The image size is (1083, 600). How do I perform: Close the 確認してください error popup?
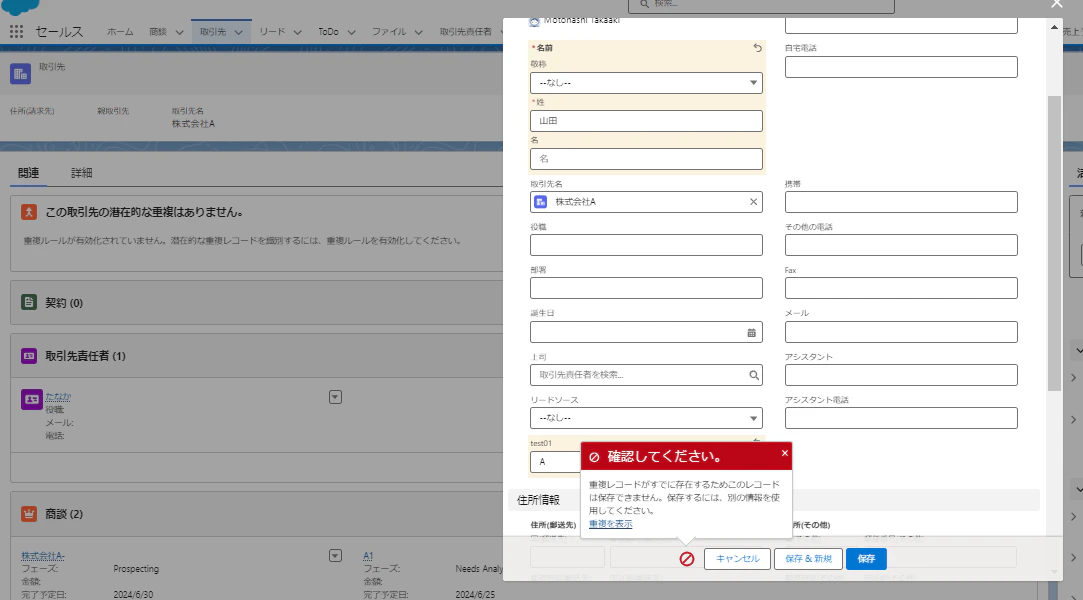pos(785,453)
